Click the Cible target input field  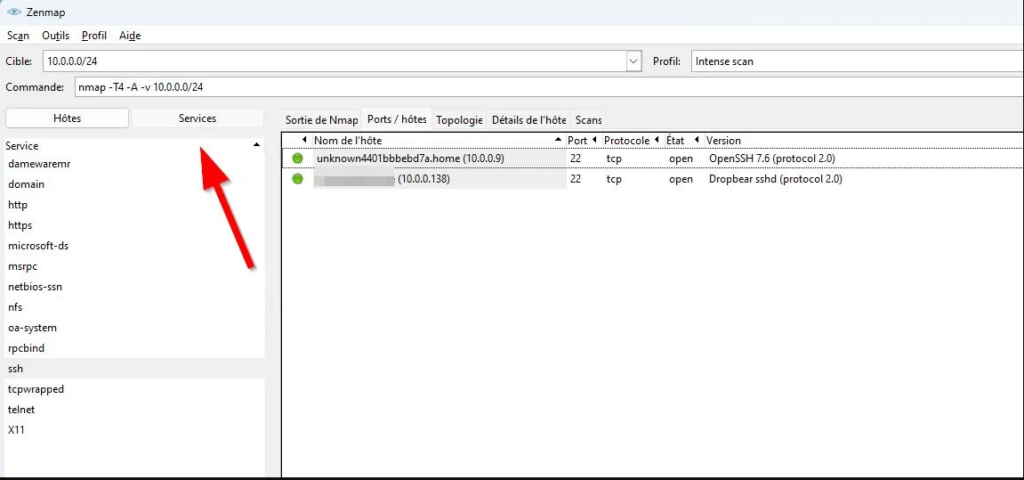(335, 61)
